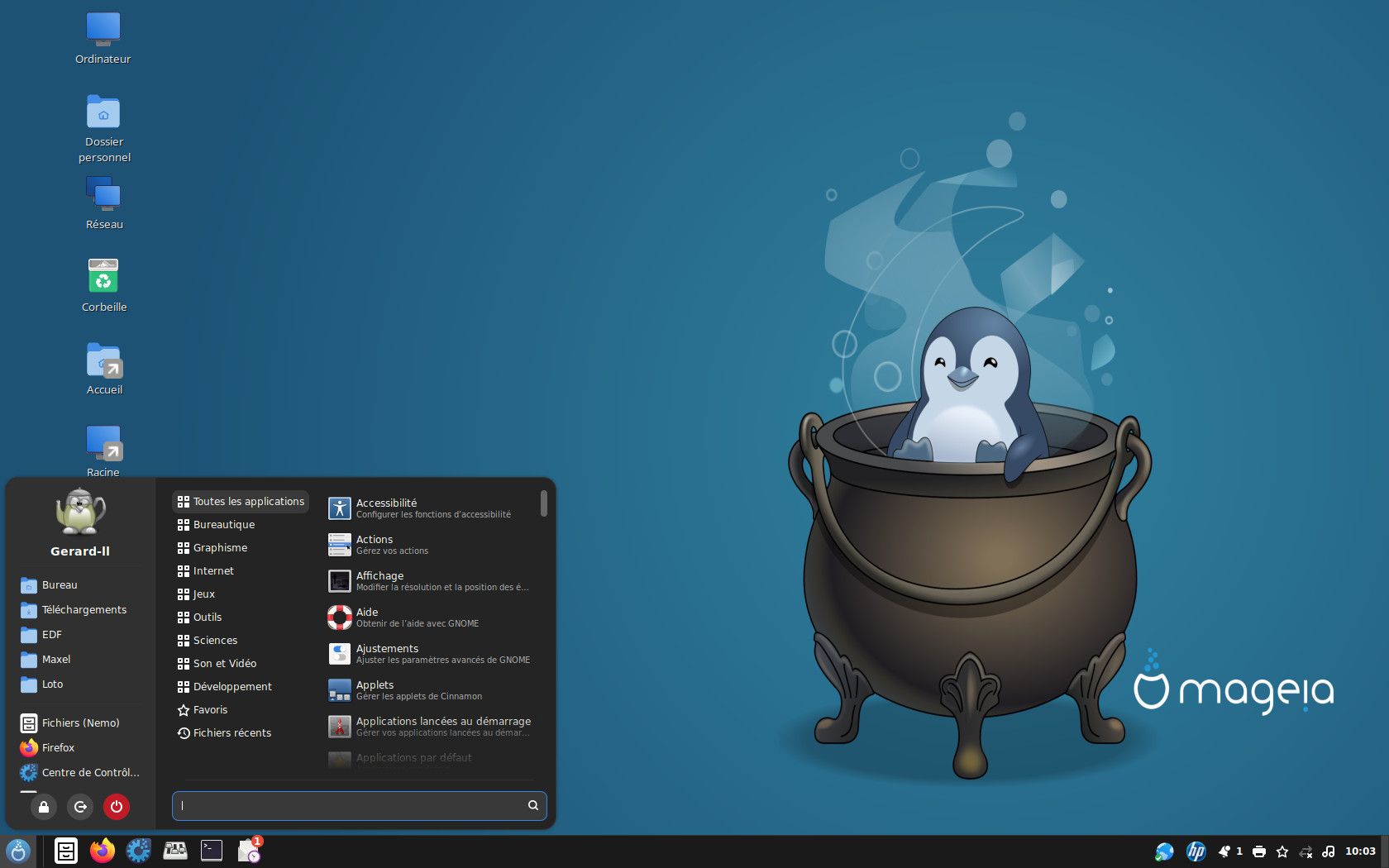Image resolution: width=1389 pixels, height=868 pixels.
Task: Click the red power off button
Action: (117, 807)
